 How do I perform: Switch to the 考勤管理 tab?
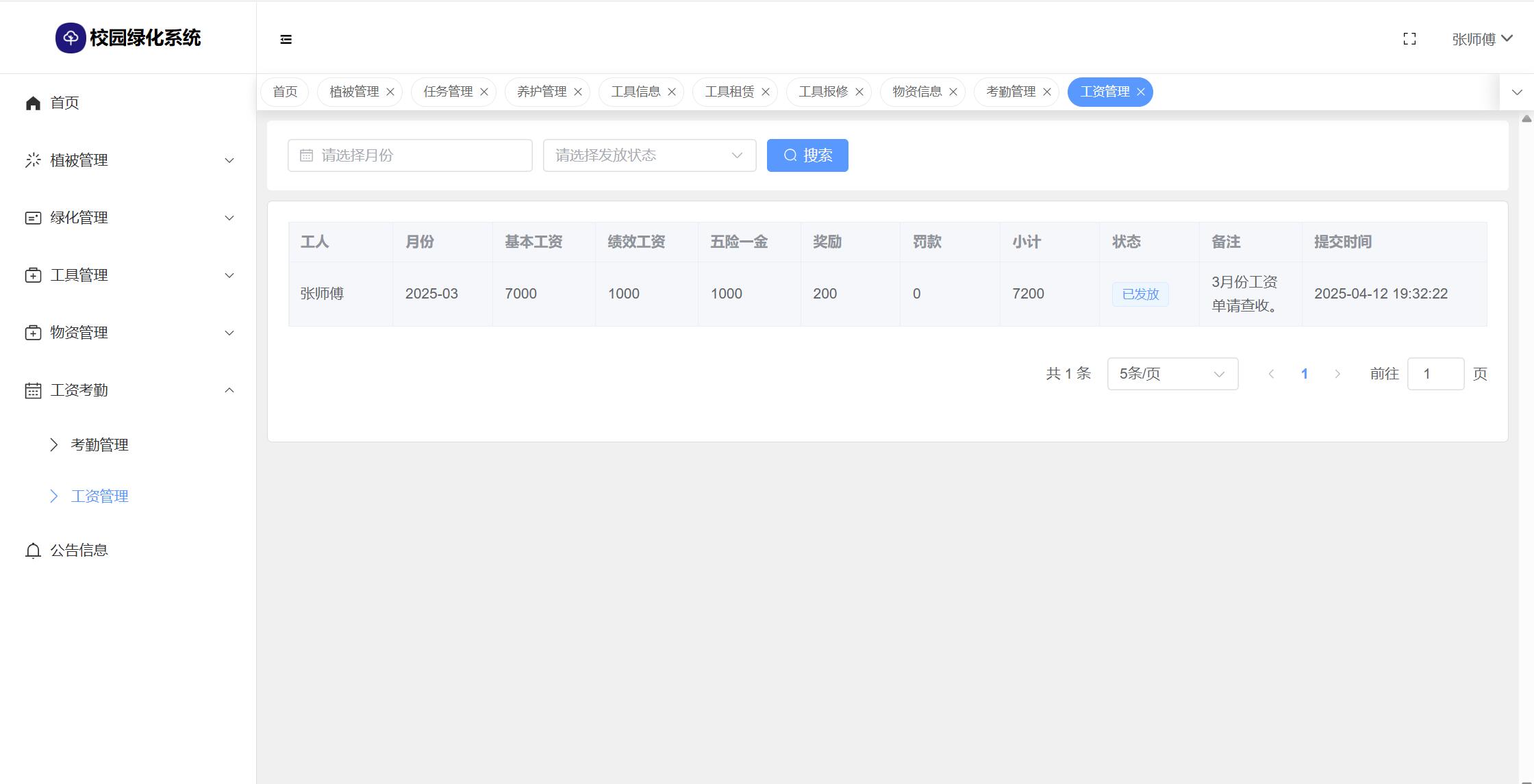click(x=1010, y=92)
